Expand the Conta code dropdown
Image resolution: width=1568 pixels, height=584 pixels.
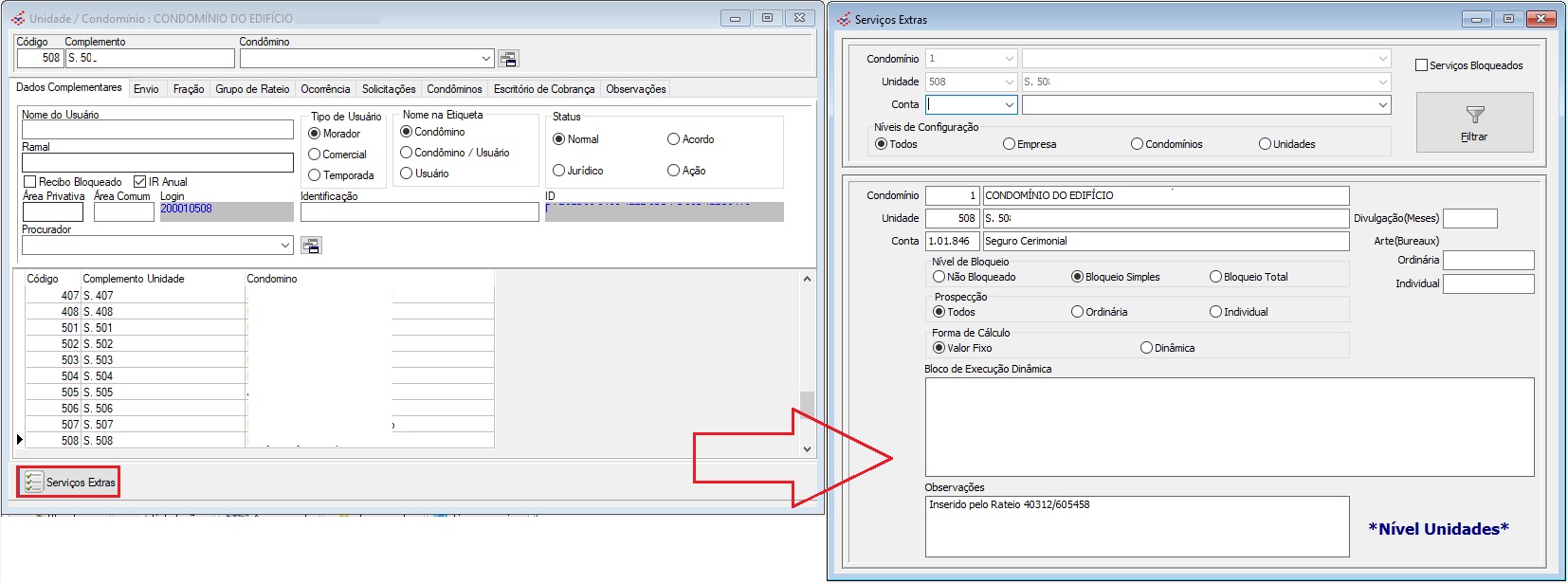pyautogui.click(x=1009, y=104)
